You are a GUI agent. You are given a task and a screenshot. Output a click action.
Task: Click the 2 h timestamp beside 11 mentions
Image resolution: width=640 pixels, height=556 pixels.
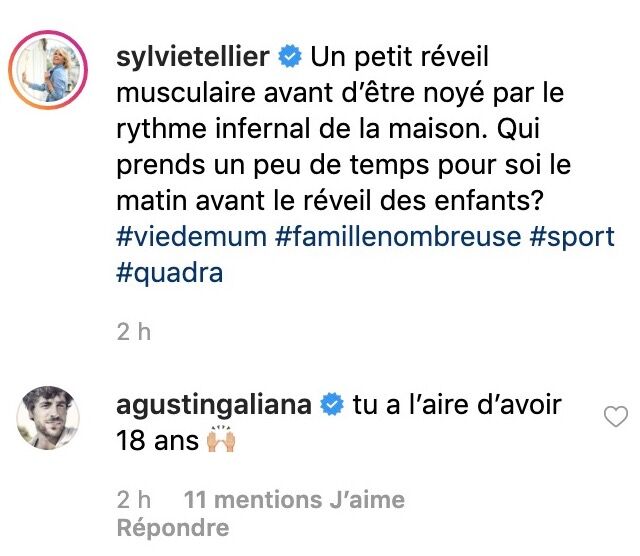point(134,500)
